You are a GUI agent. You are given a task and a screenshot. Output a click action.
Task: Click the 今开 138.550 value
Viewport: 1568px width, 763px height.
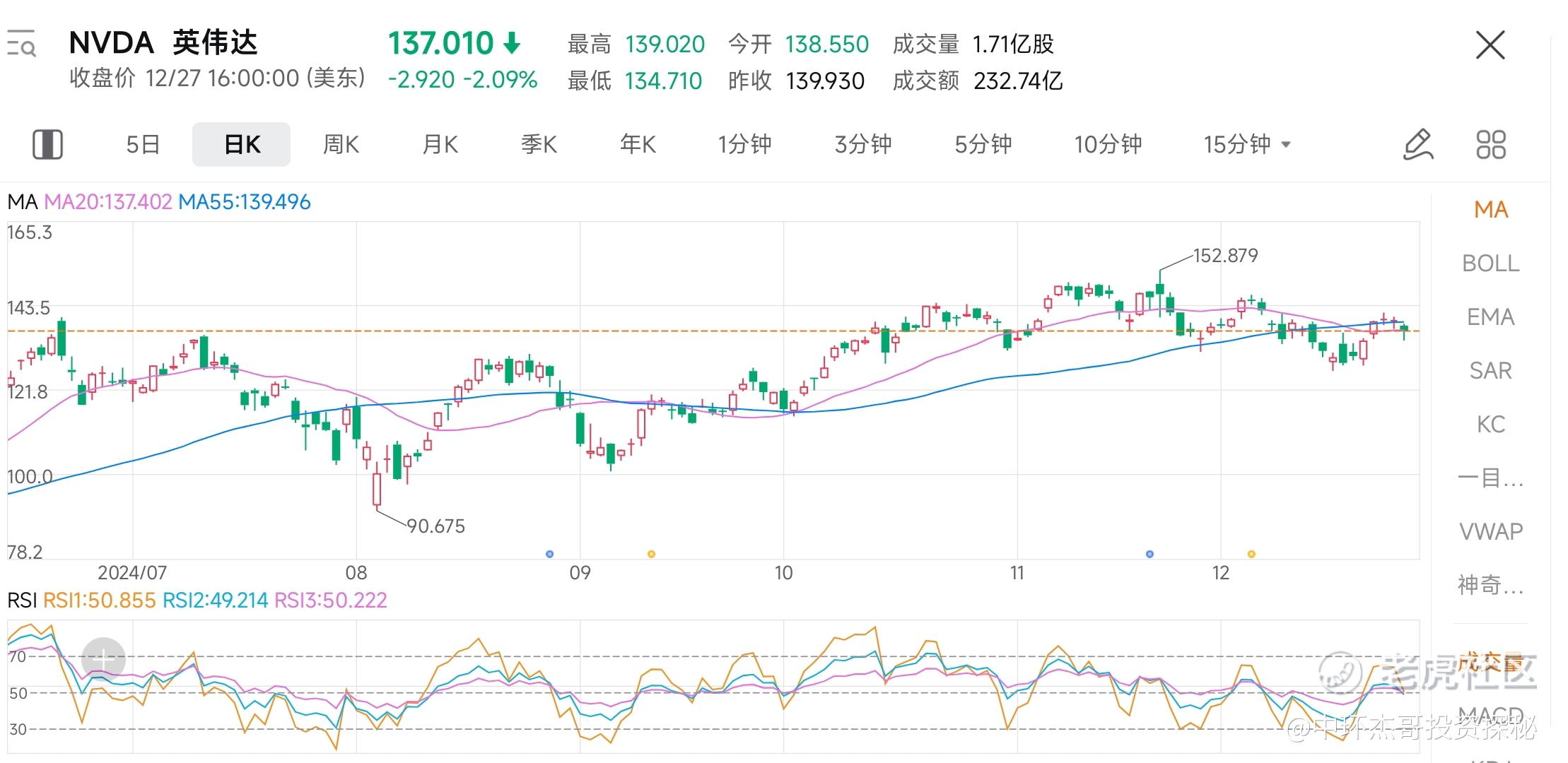827,45
